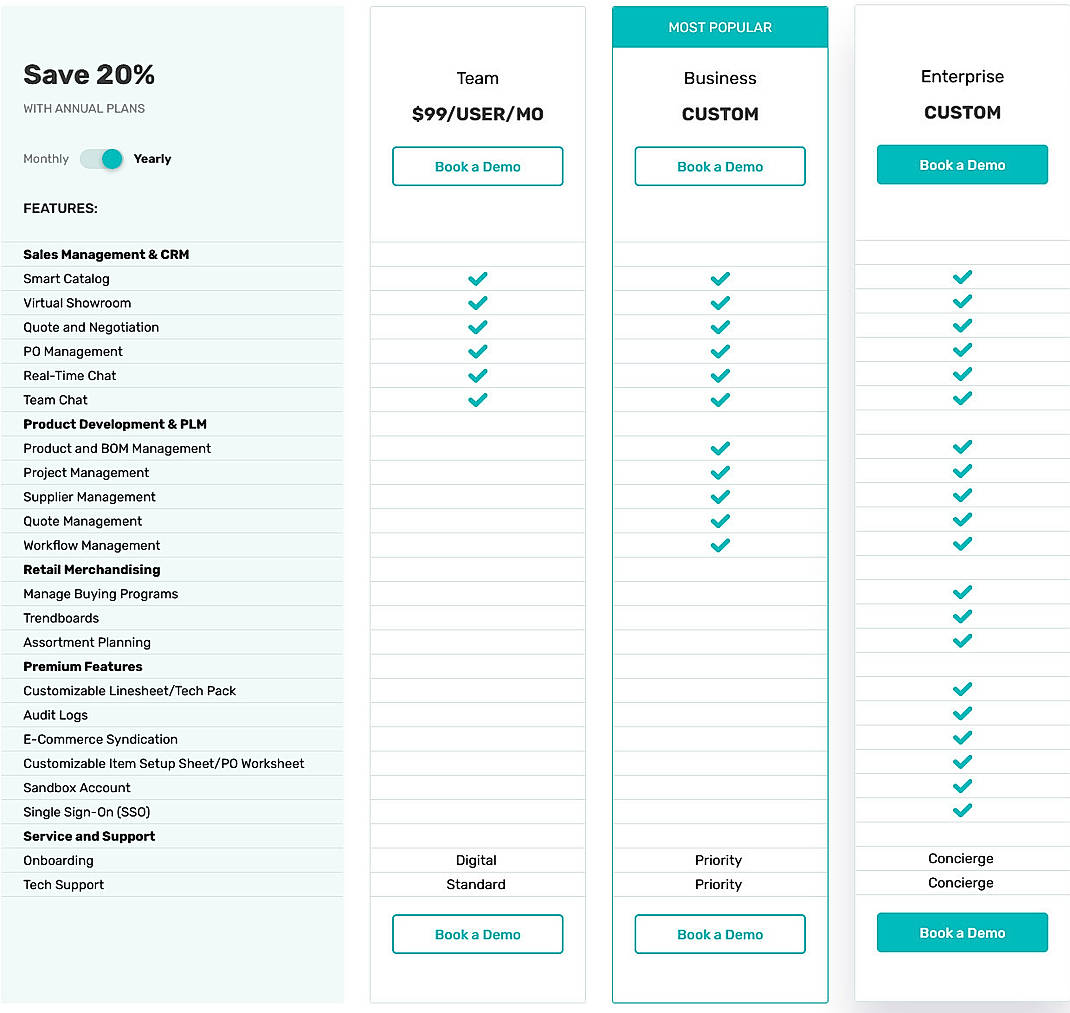Click the Workflow Management checkmark under Business
The height and width of the screenshot is (1013, 1070).
(x=719, y=545)
